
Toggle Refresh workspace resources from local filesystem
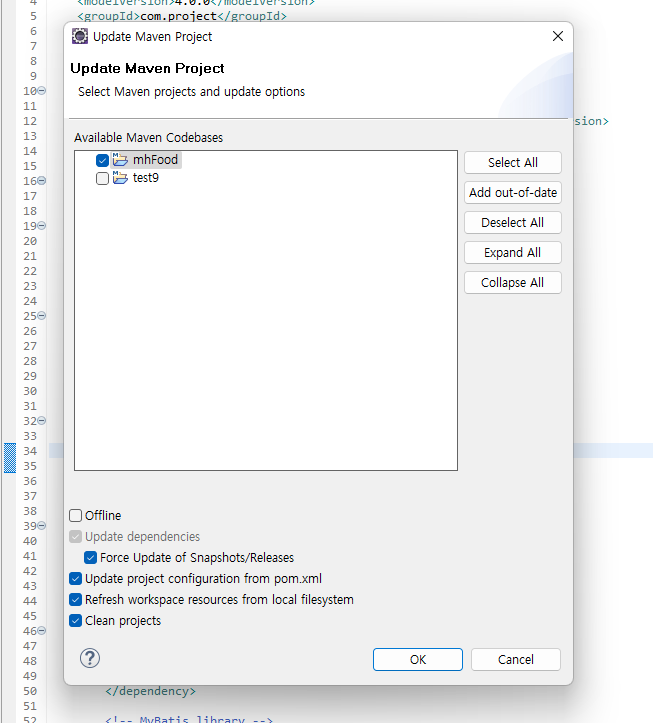tap(76, 599)
